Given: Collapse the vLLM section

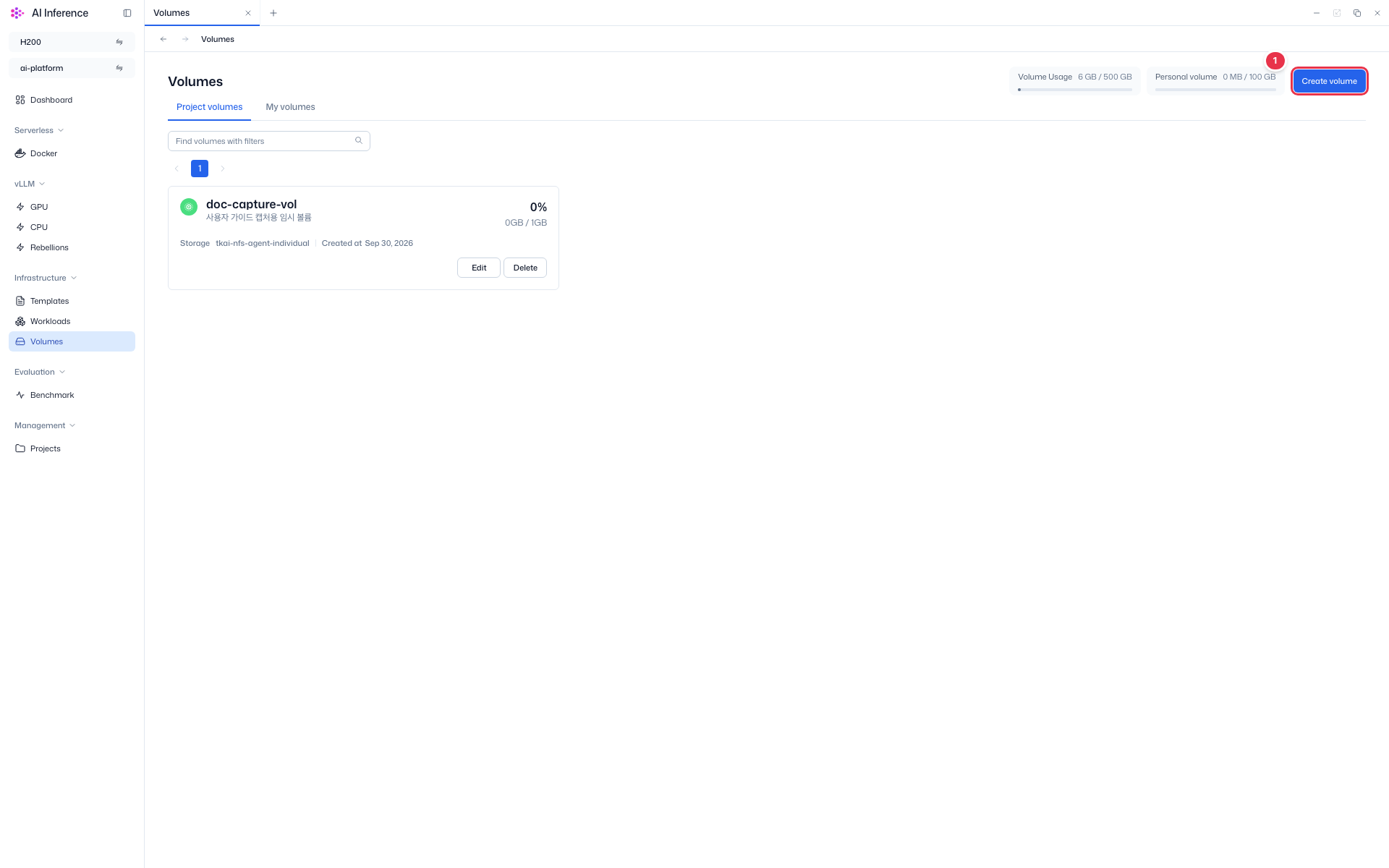Looking at the screenshot, I should [30, 184].
